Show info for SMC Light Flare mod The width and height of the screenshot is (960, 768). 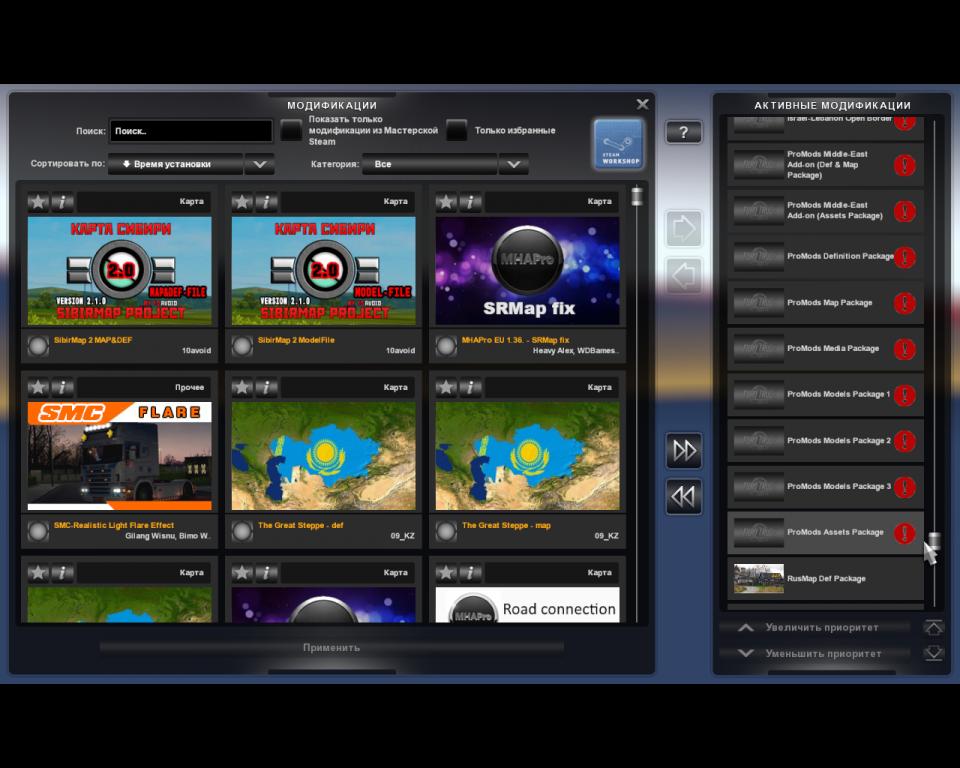click(62, 387)
